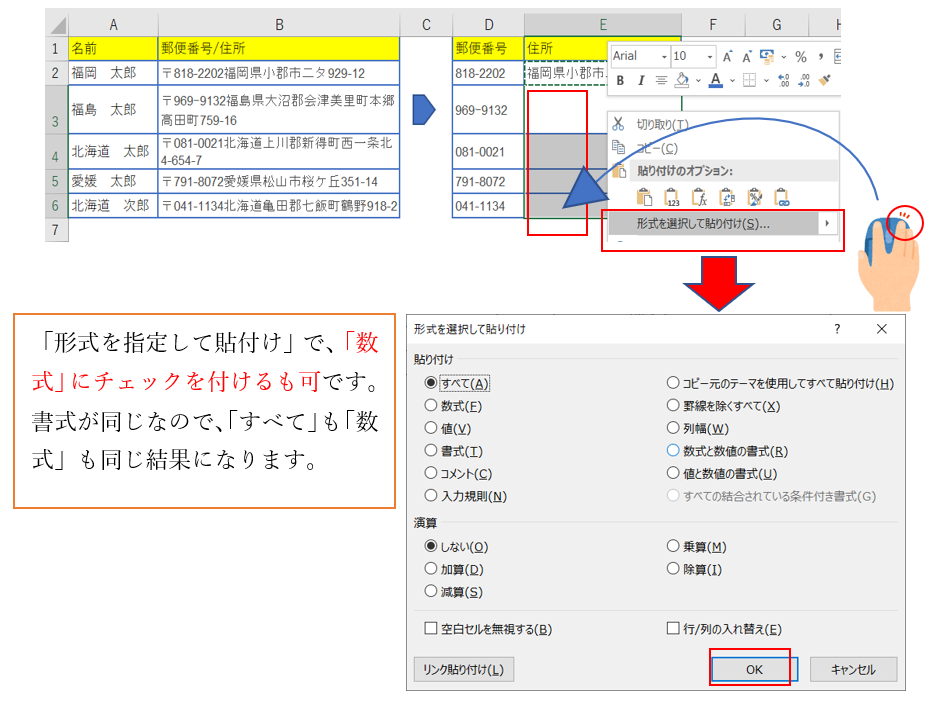Click the Bold button in mini toolbar

[x=620, y=81]
